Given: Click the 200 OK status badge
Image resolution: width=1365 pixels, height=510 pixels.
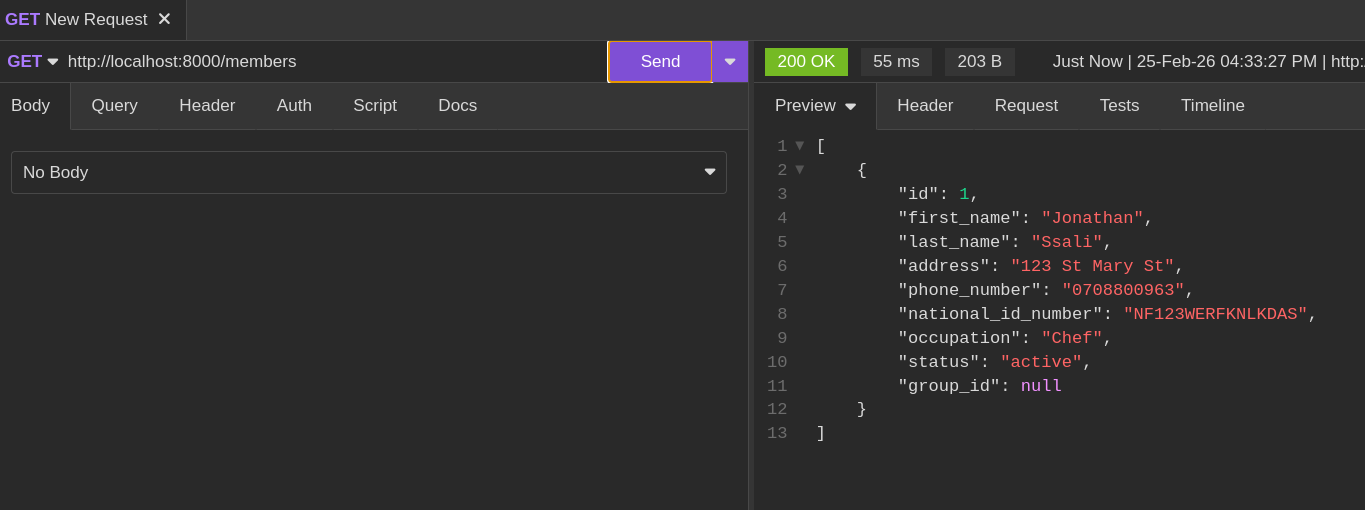Looking at the screenshot, I should 806,62.
